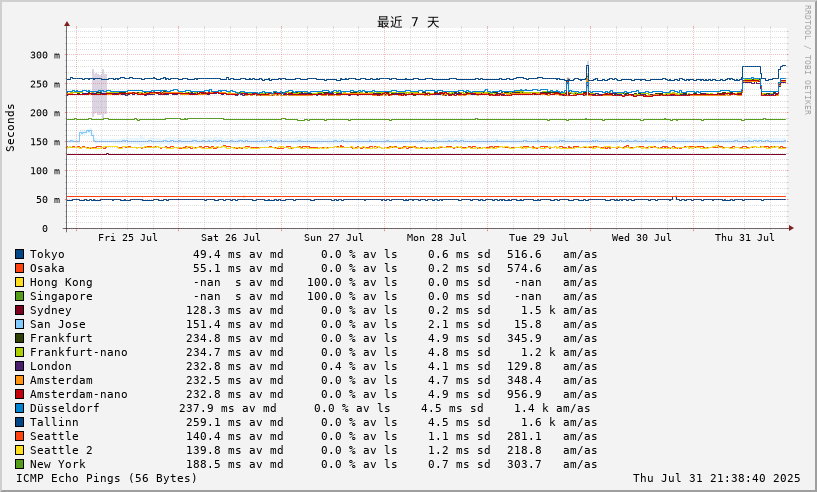Image resolution: width=817 pixels, height=492 pixels.
Task: Click the Mon 28 Jul axis label
Action: point(437,238)
